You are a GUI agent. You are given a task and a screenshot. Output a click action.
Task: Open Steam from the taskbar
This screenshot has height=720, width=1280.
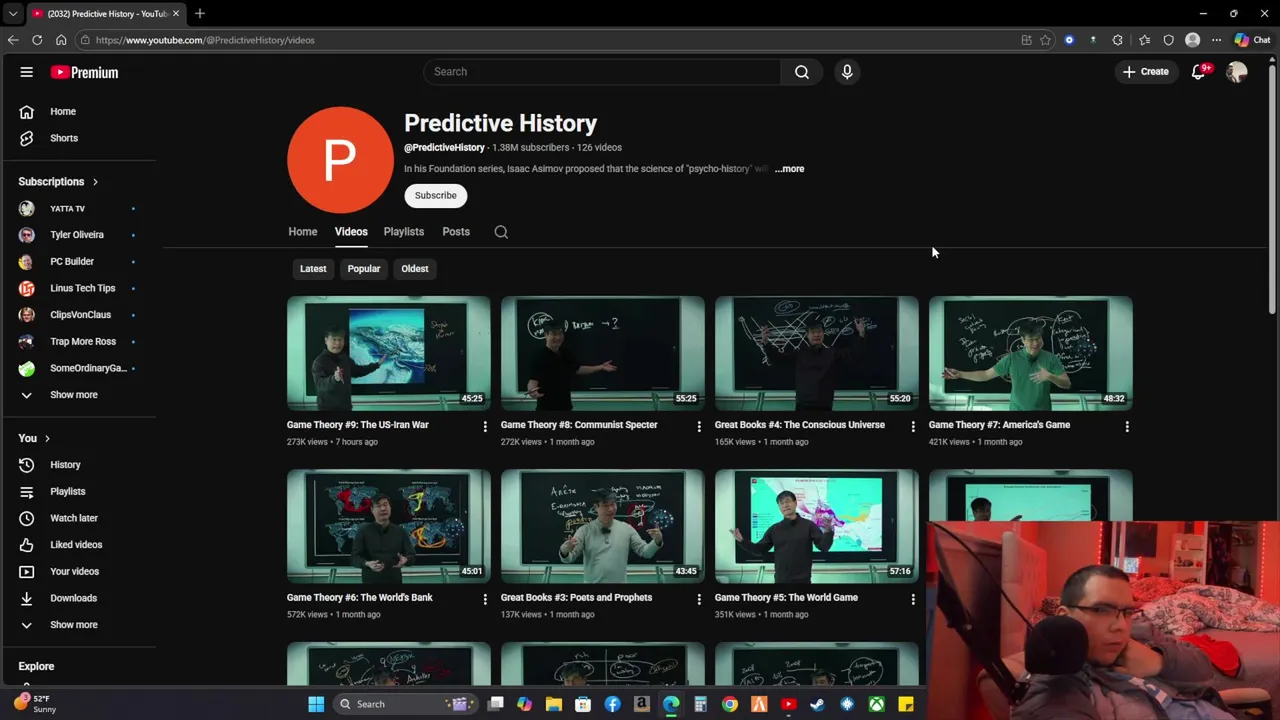pos(818,704)
